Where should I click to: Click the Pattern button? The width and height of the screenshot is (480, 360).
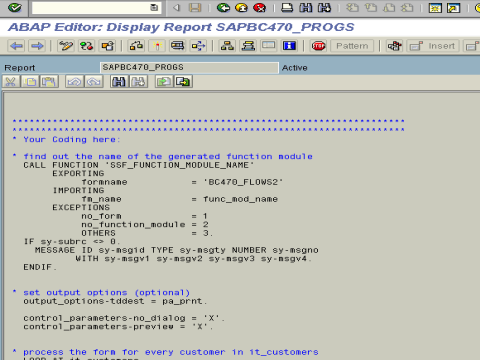click(x=352, y=46)
